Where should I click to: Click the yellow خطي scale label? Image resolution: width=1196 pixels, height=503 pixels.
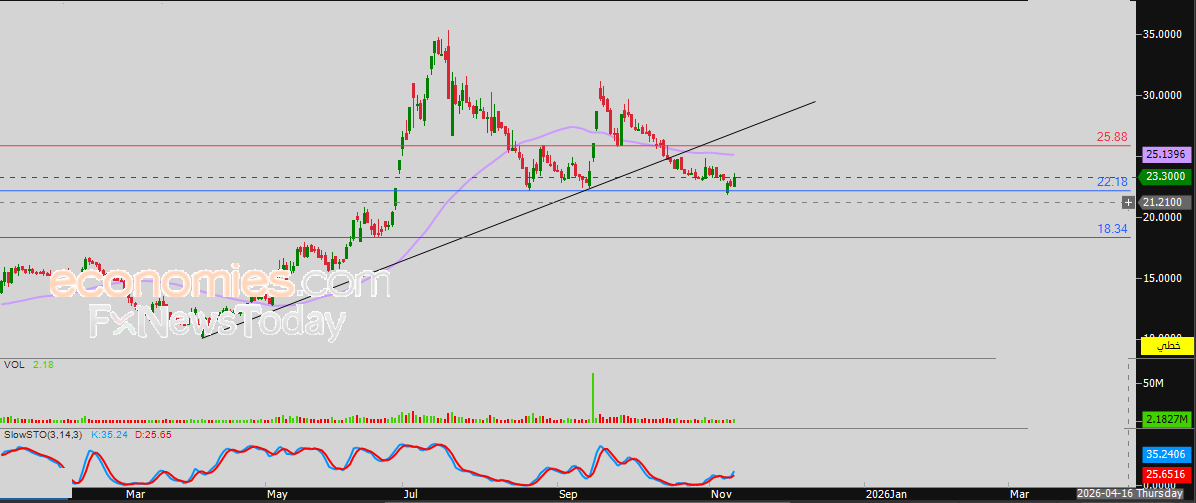pyautogui.click(x=1167, y=346)
